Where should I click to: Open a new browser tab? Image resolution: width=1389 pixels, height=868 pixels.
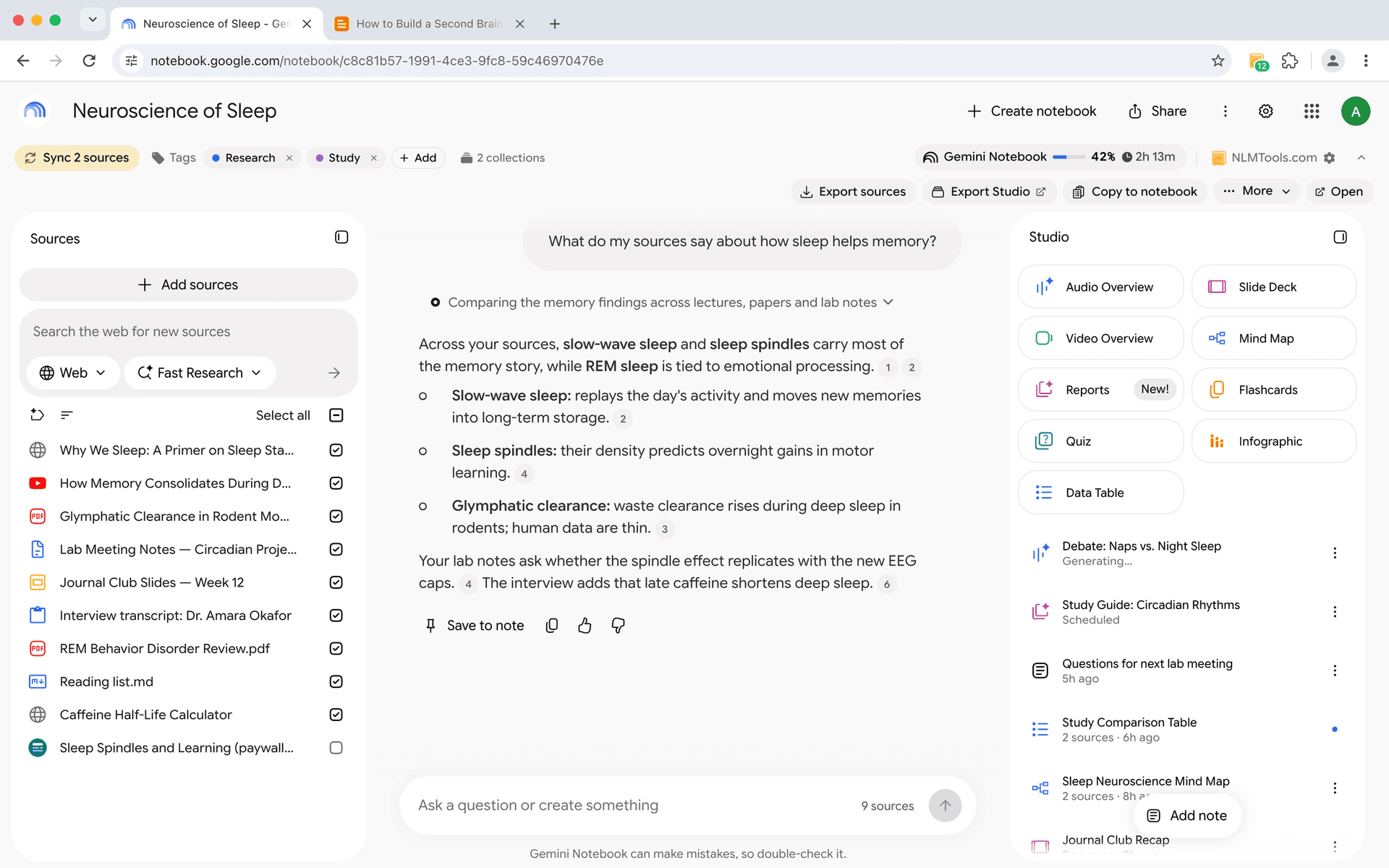[x=555, y=24]
